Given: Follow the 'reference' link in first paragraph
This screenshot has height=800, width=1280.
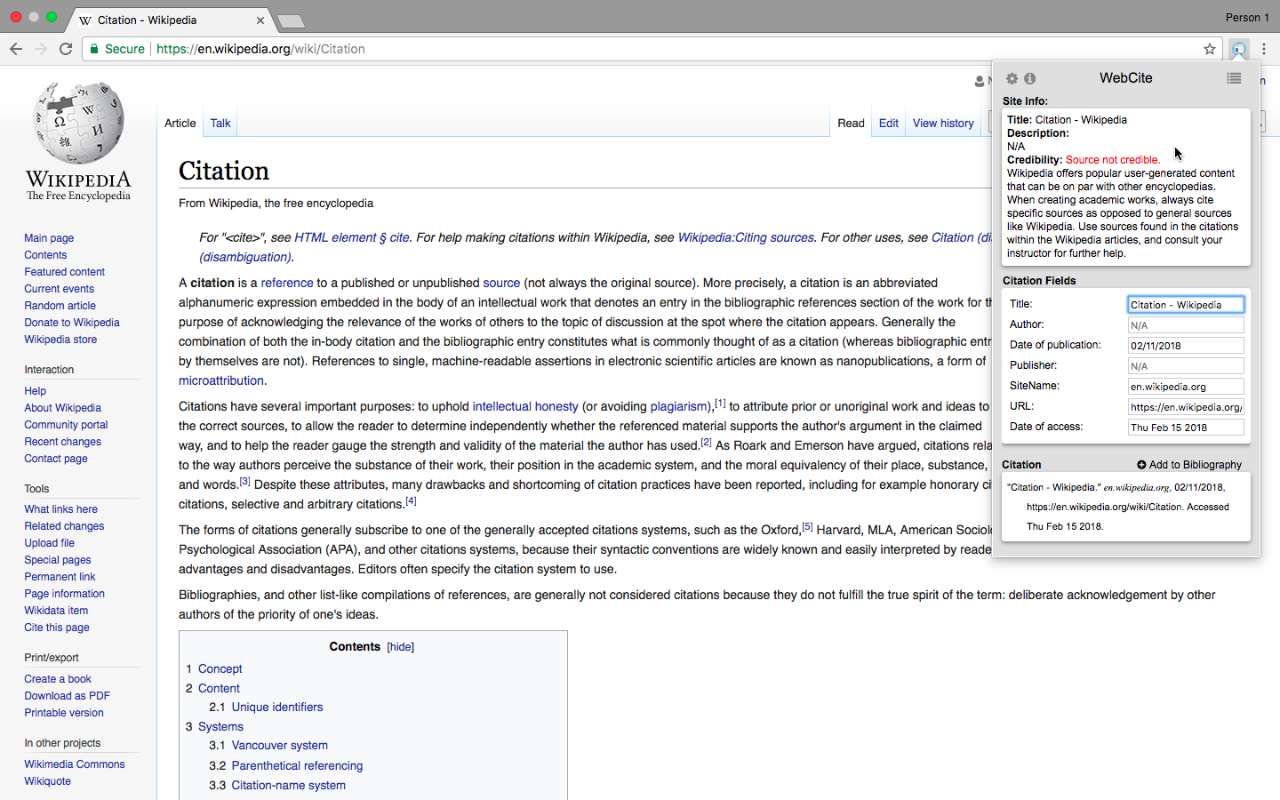Looking at the screenshot, I should (x=287, y=283).
